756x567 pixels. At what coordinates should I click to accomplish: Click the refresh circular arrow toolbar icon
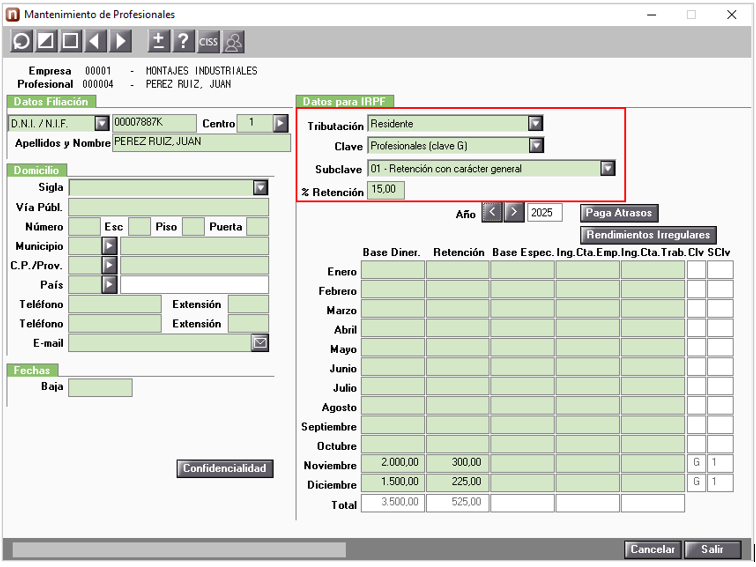coord(22,41)
